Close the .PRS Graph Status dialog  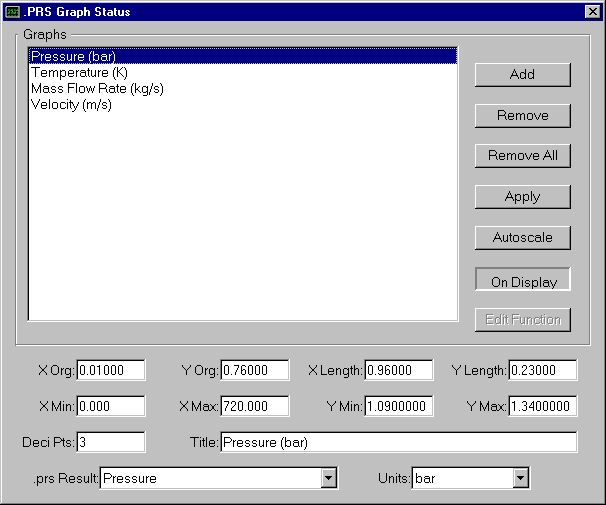(x=592, y=12)
